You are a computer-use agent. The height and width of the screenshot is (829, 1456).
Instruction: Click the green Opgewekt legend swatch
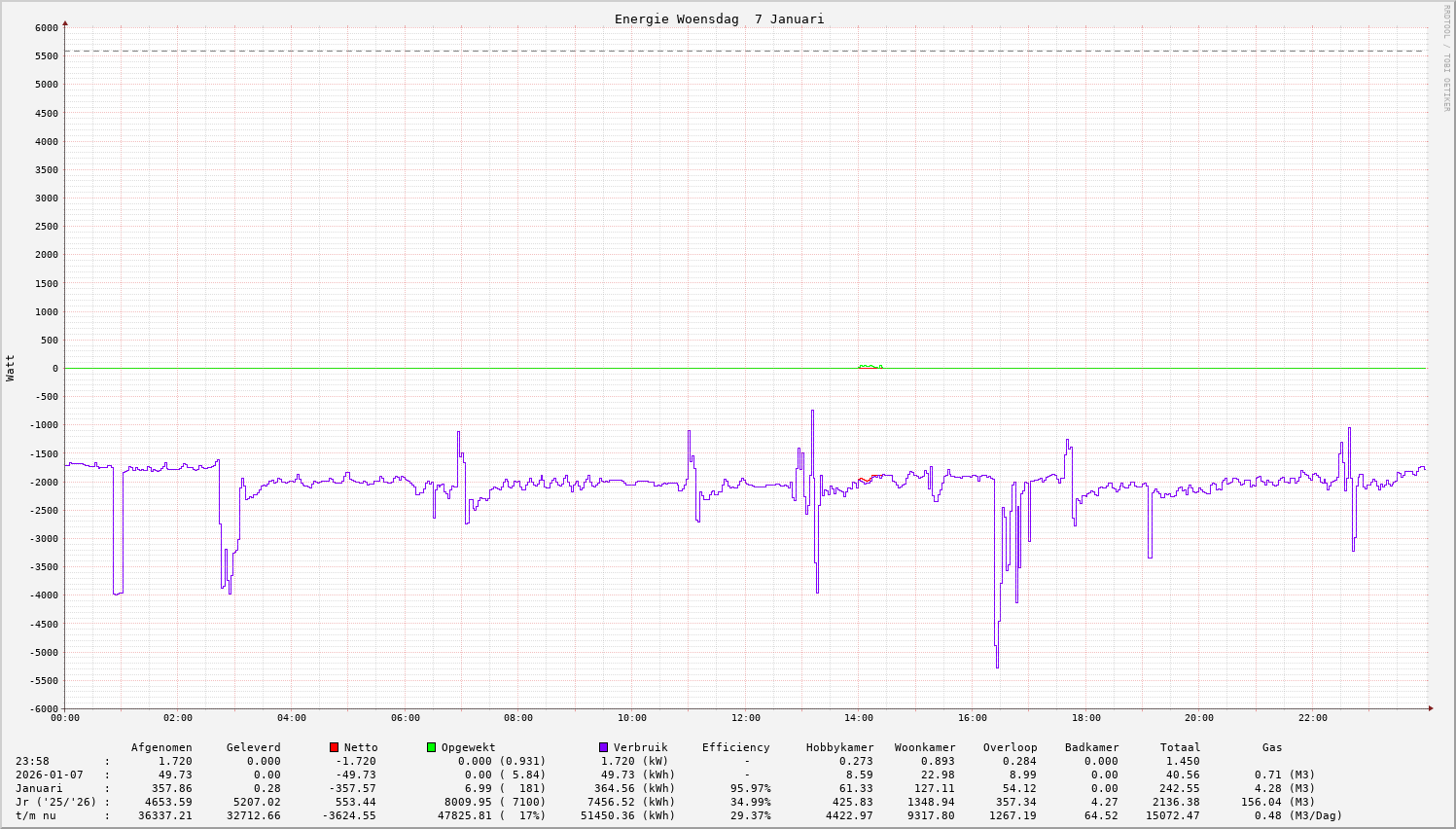(431, 747)
